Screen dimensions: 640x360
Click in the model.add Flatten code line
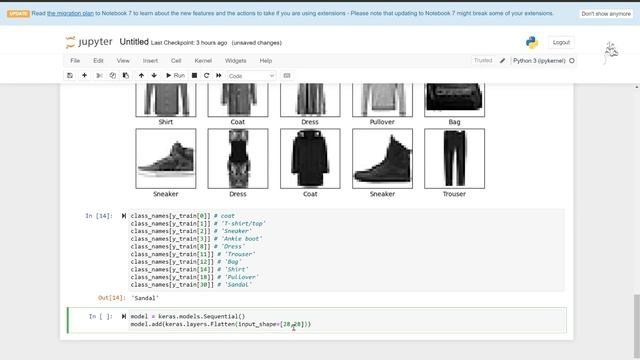pos(220,324)
